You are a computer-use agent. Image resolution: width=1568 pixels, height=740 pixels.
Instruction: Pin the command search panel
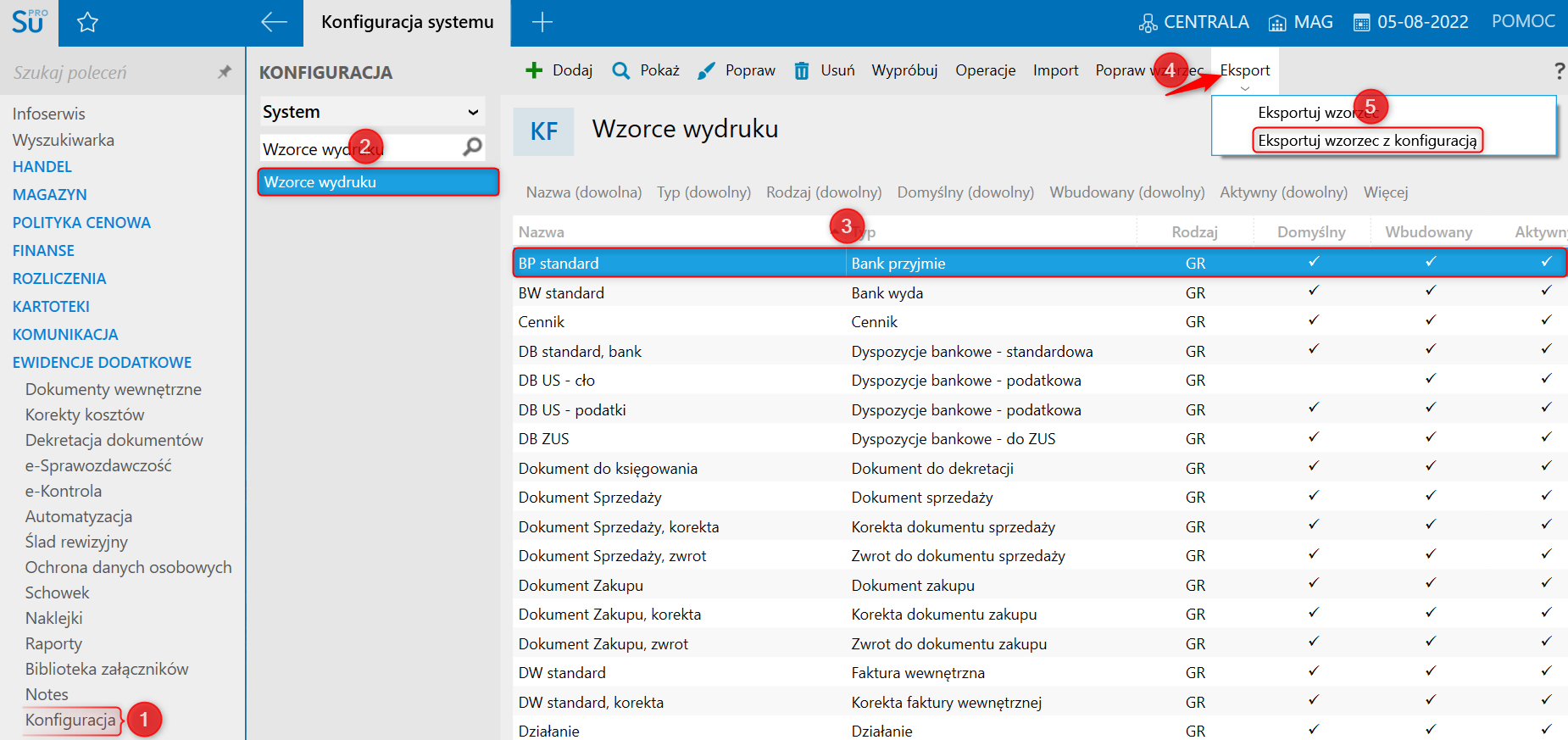click(225, 72)
